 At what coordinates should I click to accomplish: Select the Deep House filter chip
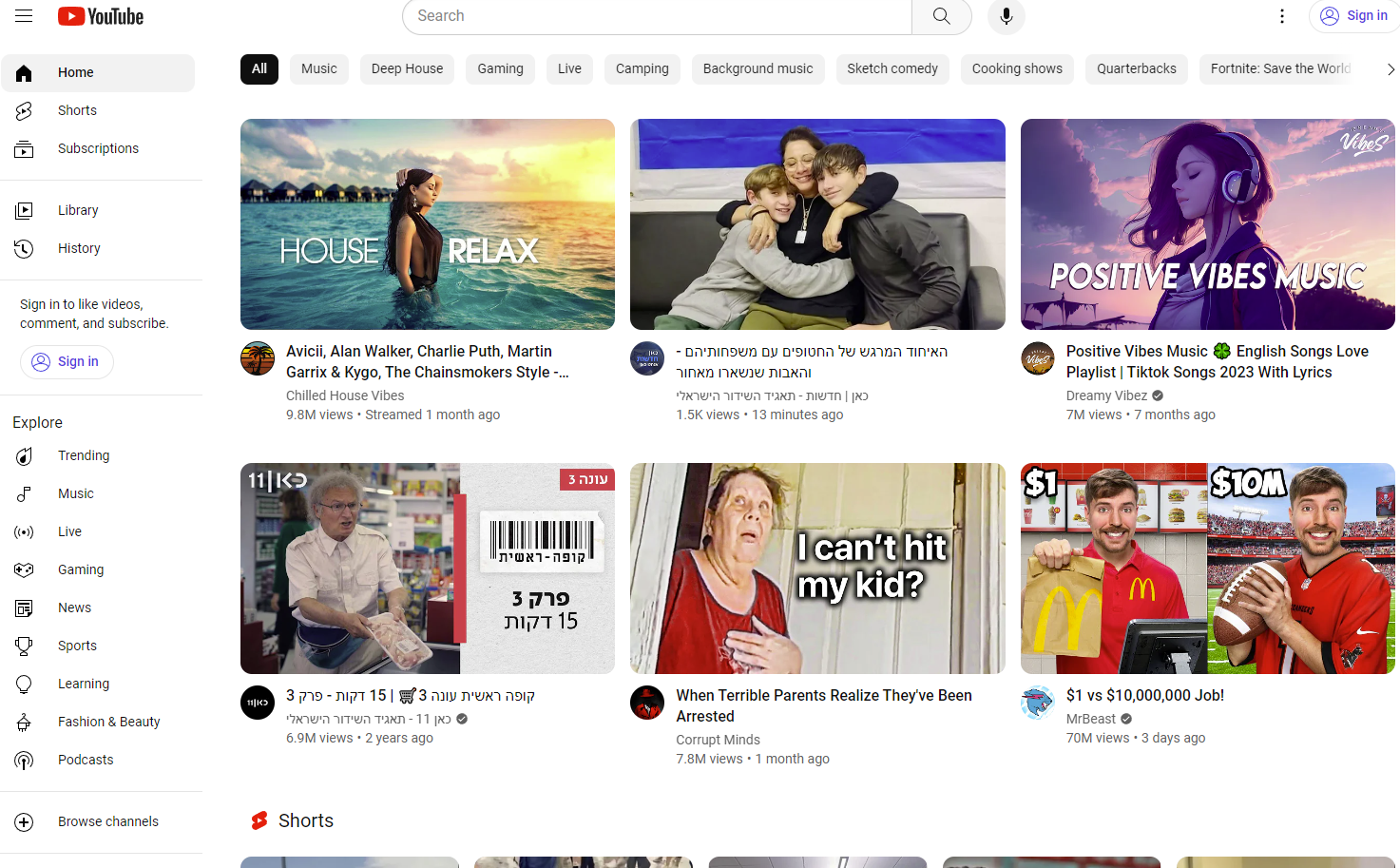(407, 68)
